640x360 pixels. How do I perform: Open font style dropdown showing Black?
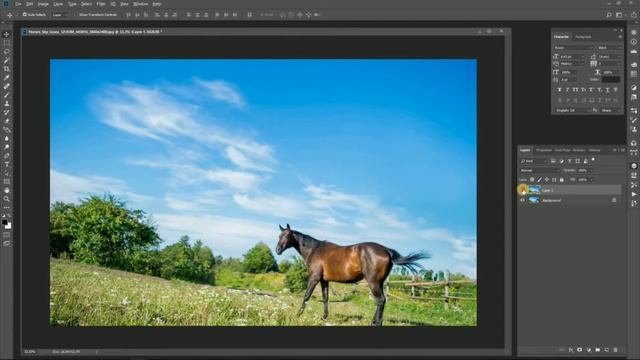(x=610, y=48)
